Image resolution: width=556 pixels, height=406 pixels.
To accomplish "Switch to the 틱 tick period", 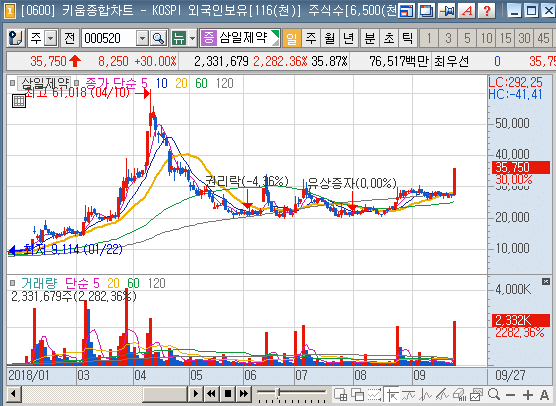I will coord(408,38).
